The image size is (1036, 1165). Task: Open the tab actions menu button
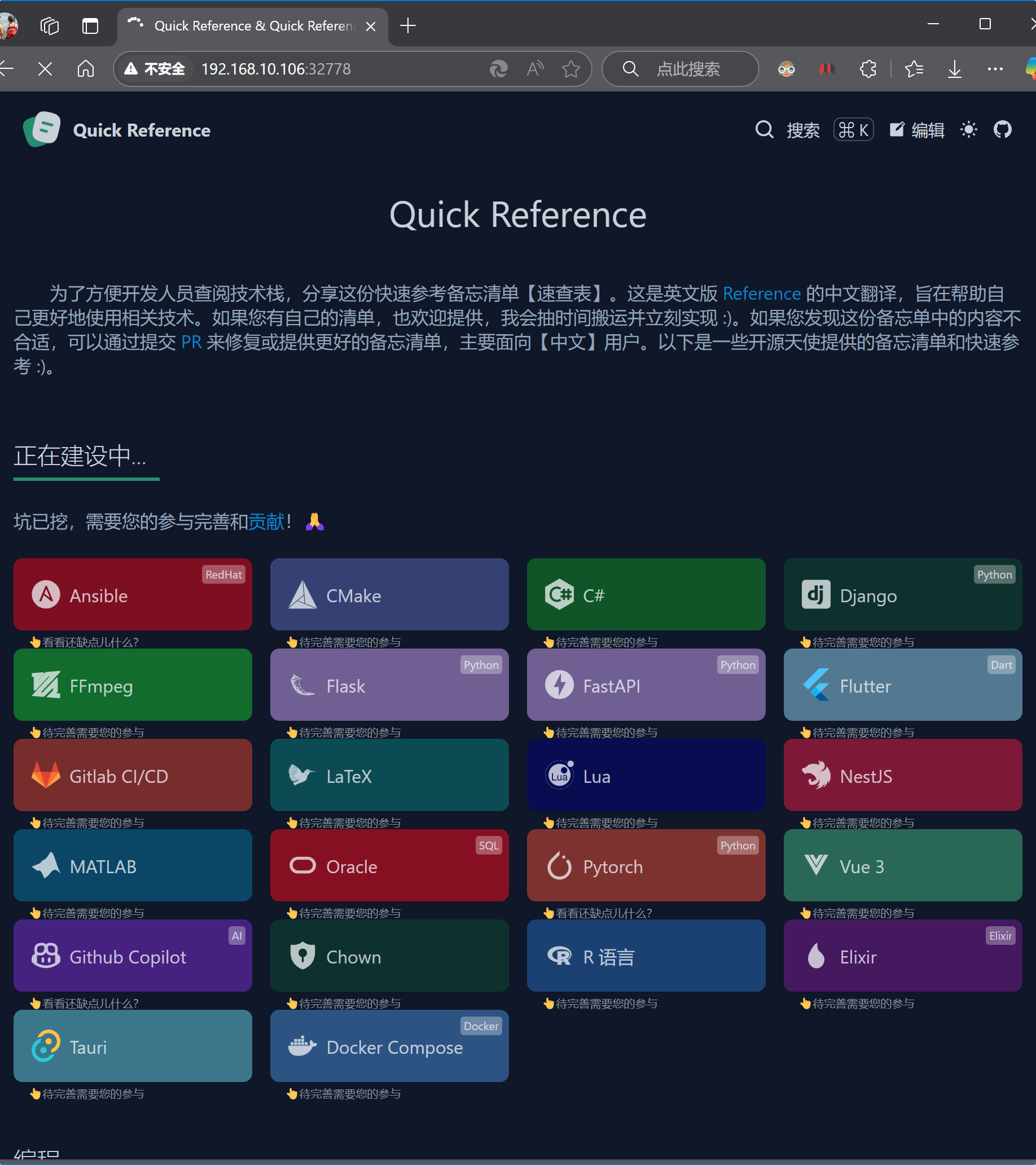90,25
